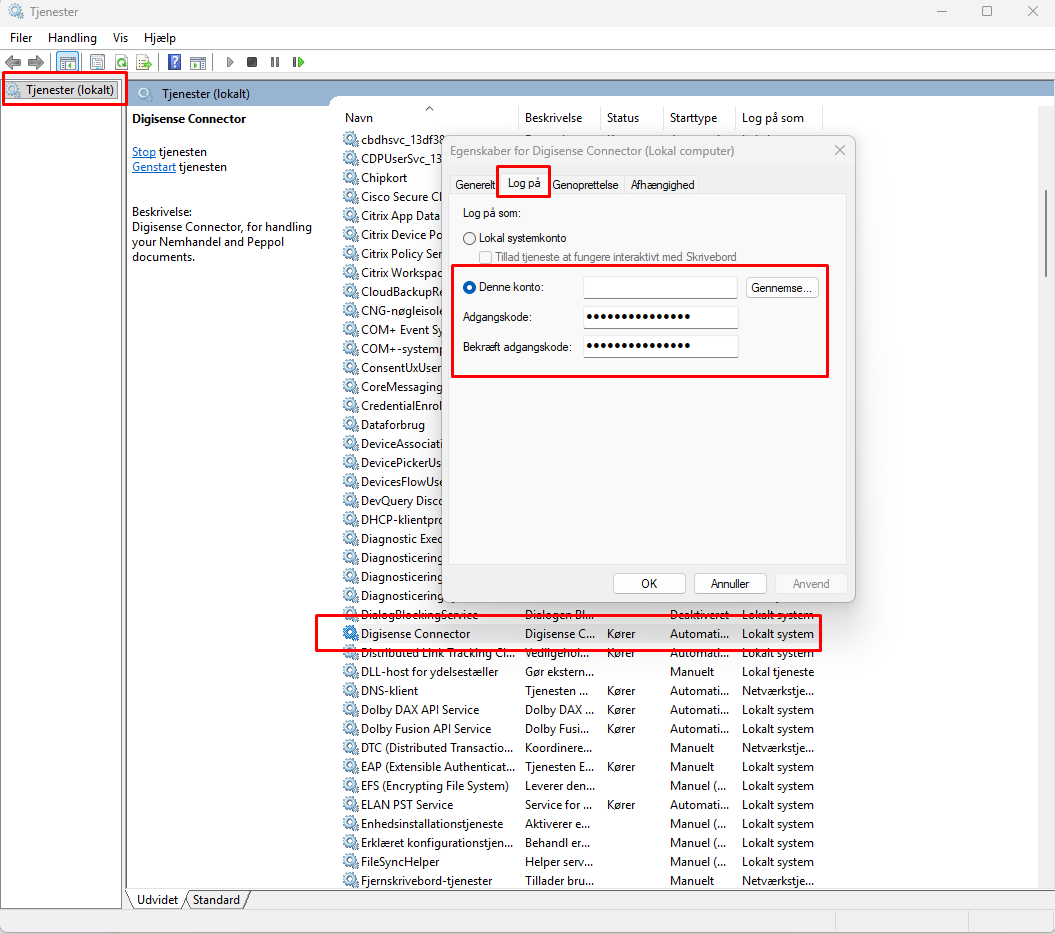Toggle the Show/Hide Action Pane icon
Image resolution: width=1055 pixels, height=934 pixels.
tap(198, 63)
